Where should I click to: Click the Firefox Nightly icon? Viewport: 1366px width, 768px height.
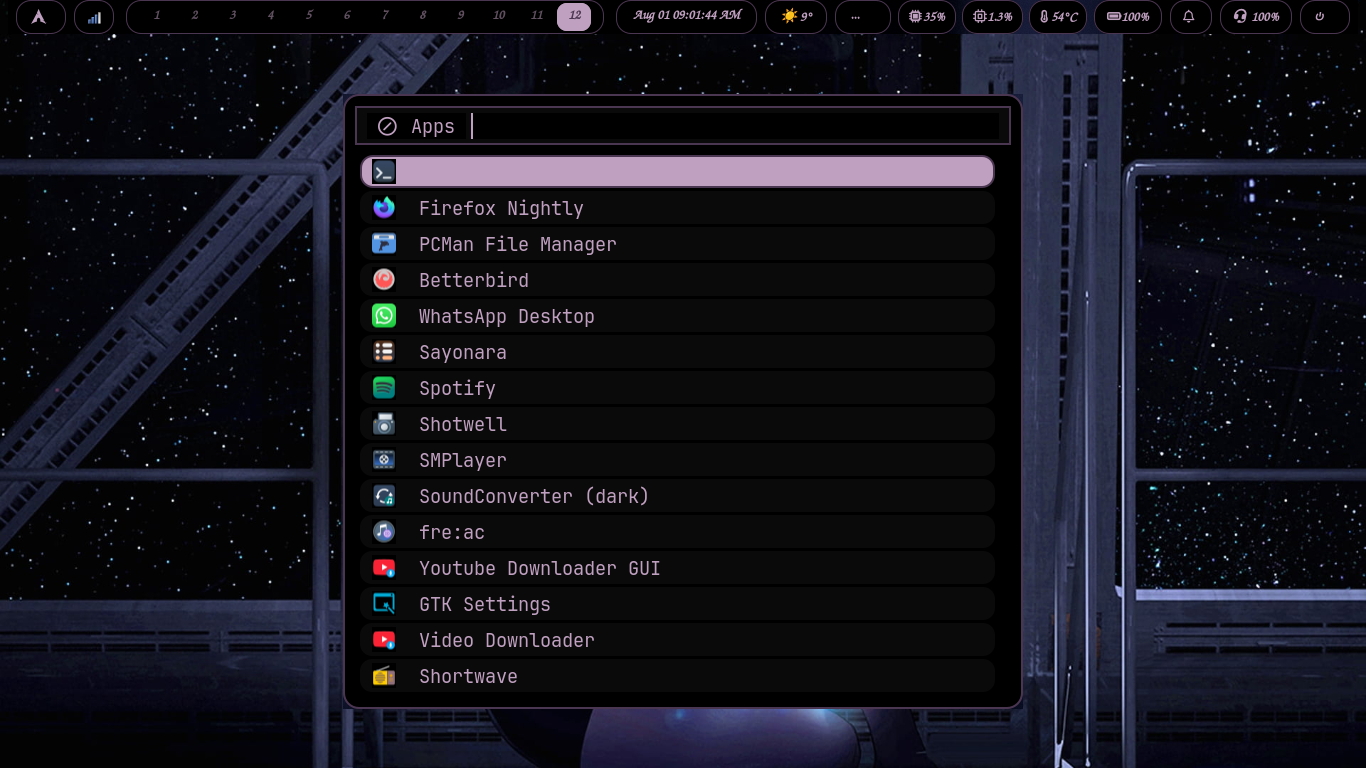pyautogui.click(x=384, y=208)
